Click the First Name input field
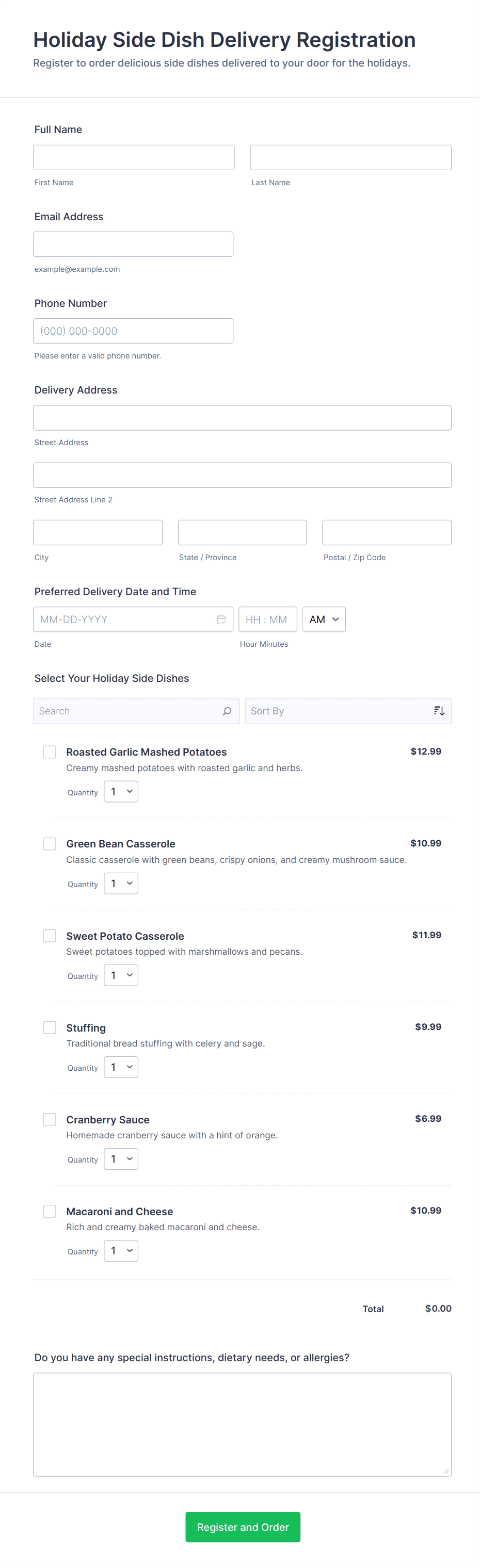This screenshot has width=480, height=1568. [133, 158]
